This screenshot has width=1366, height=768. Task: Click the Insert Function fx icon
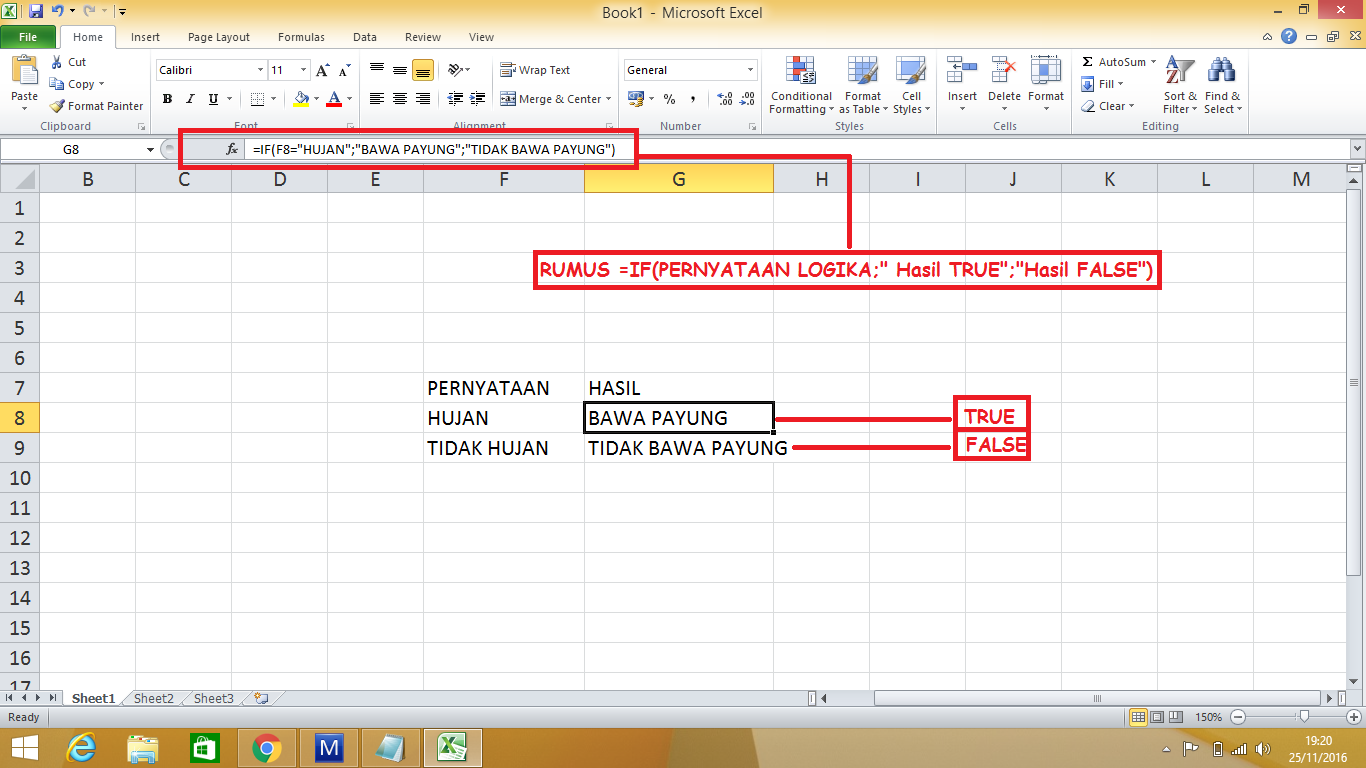[232, 149]
